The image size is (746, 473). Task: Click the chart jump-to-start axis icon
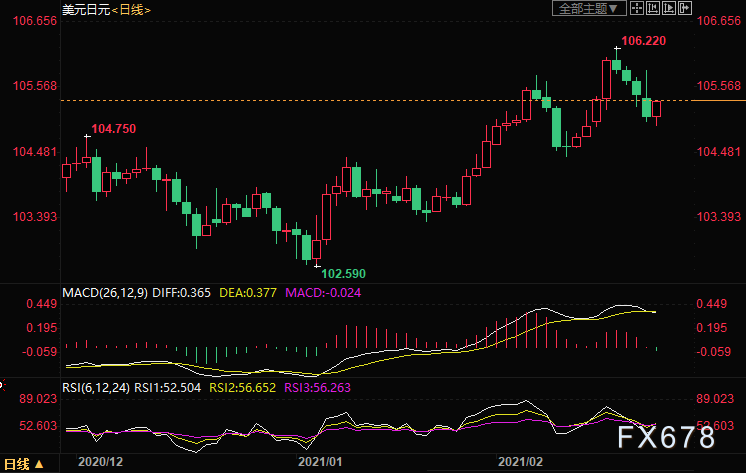tap(653, 8)
